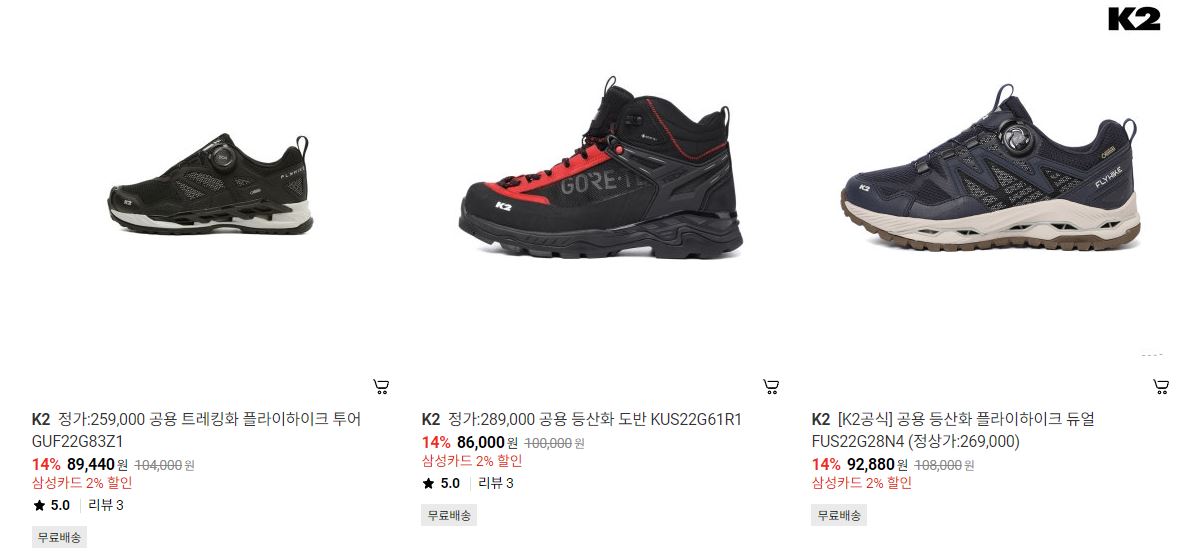The image size is (1188, 554).
Task: Open product title ending GUF22G83Z1
Action: coord(196,430)
